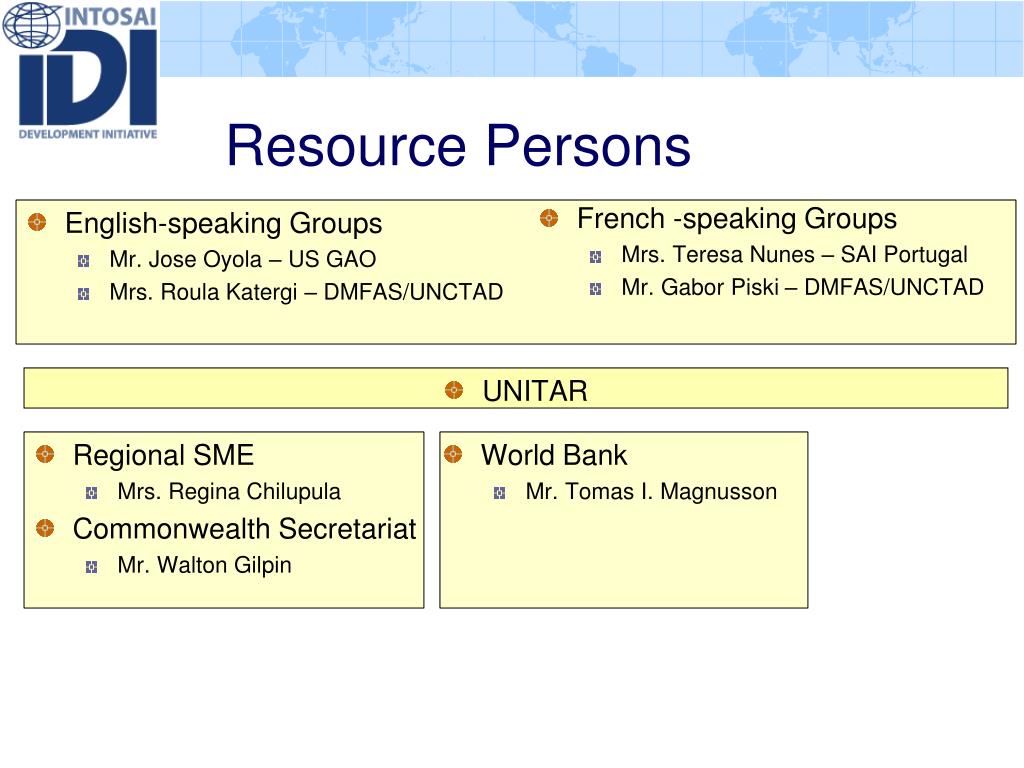Click square bullet next to Mr. Gabor Piski
The width and height of the screenshot is (1024, 768).
click(596, 289)
